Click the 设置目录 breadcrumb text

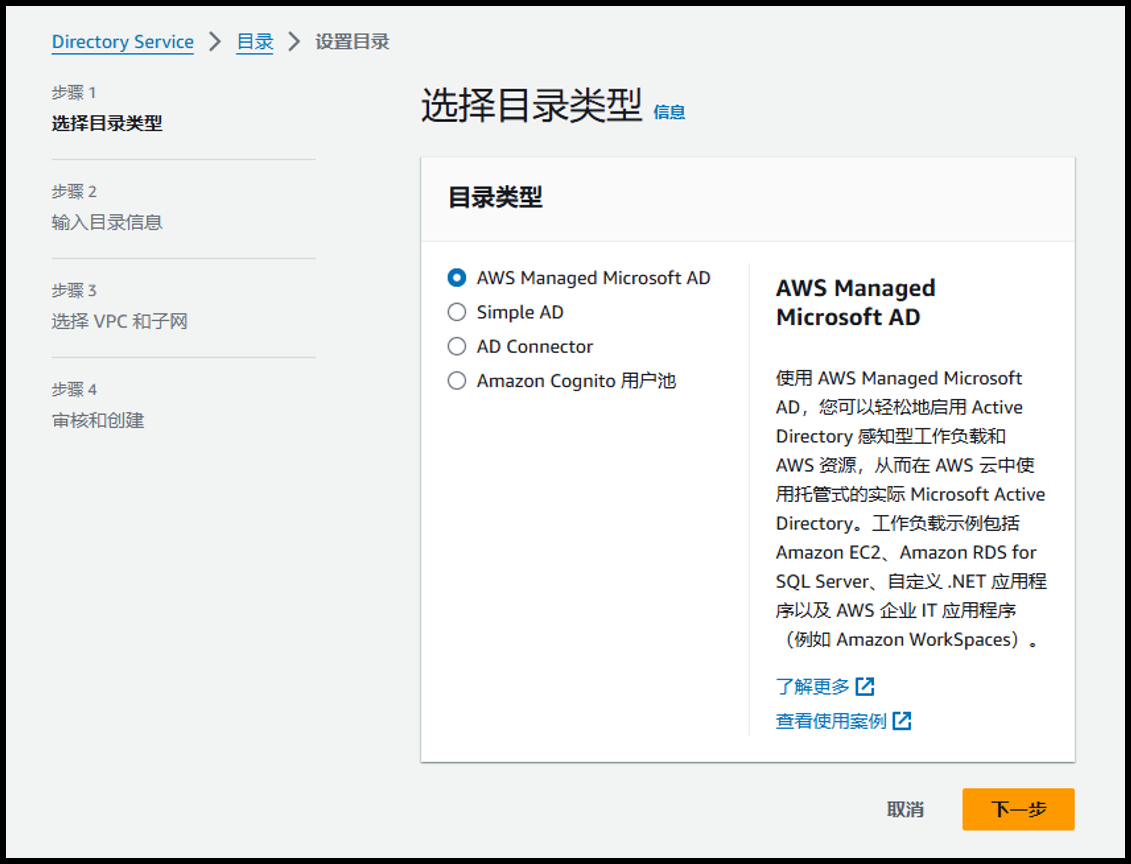(x=352, y=42)
